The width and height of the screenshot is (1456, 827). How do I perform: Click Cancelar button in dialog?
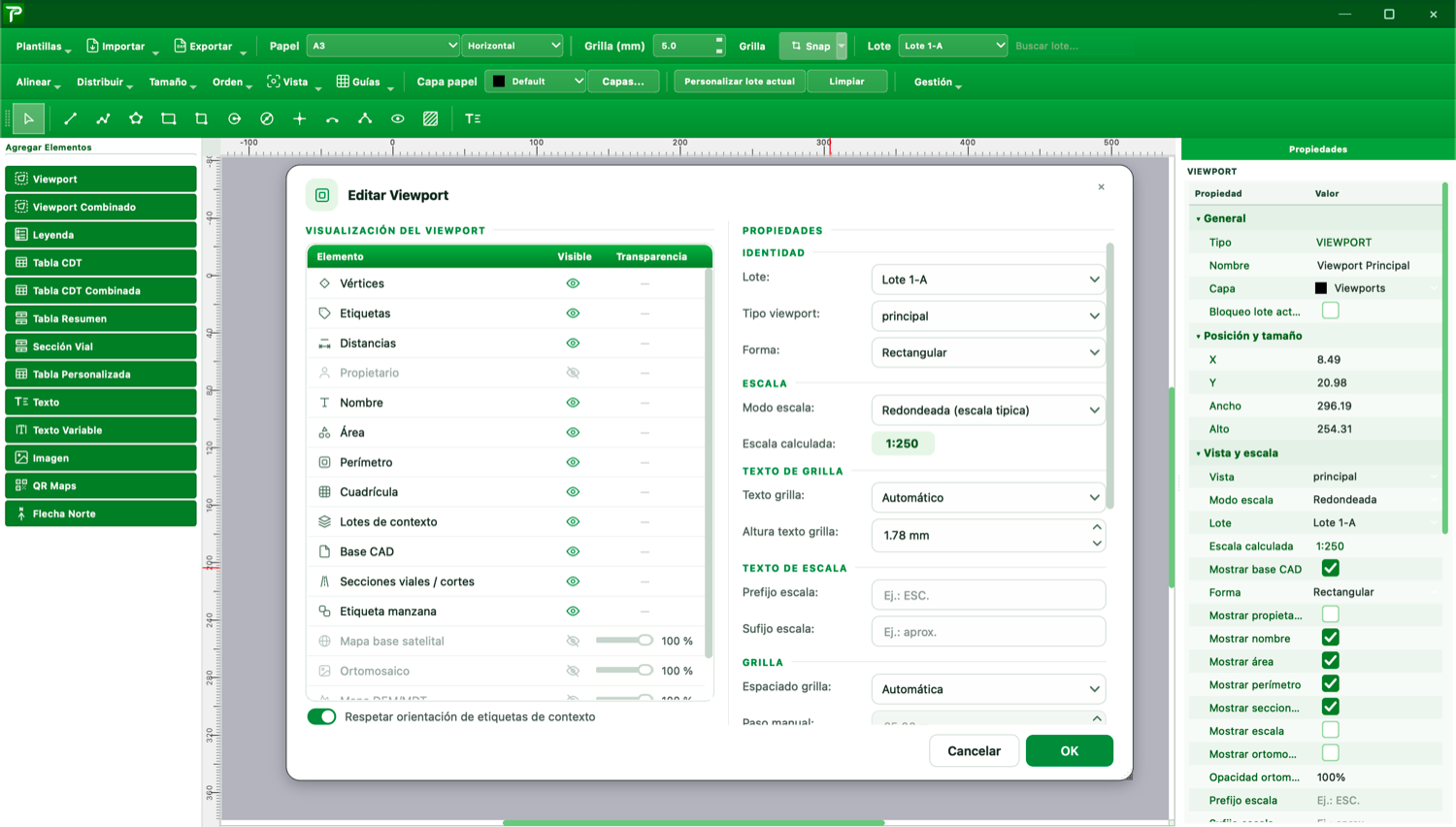974,751
